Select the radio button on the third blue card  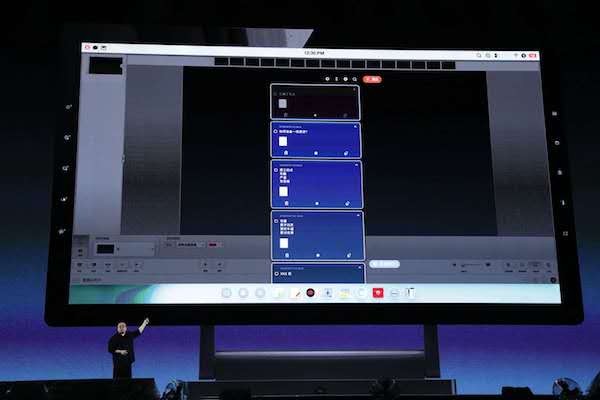pyautogui.click(x=276, y=221)
